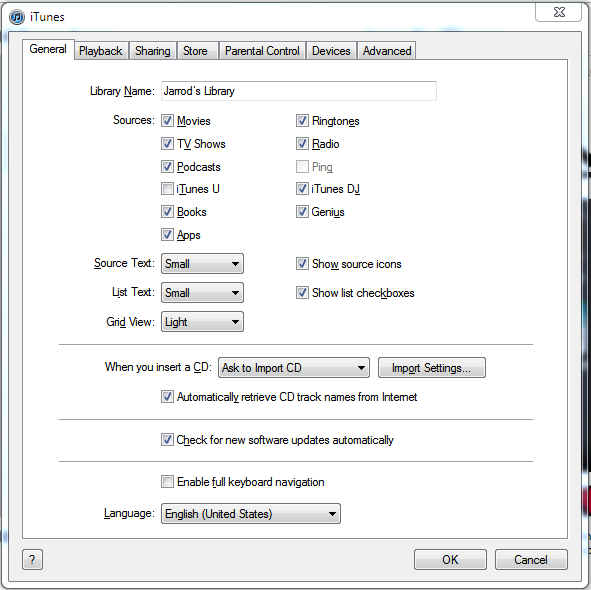Open the List Text size dropdown
Screen dimensions: 591x590
202,293
